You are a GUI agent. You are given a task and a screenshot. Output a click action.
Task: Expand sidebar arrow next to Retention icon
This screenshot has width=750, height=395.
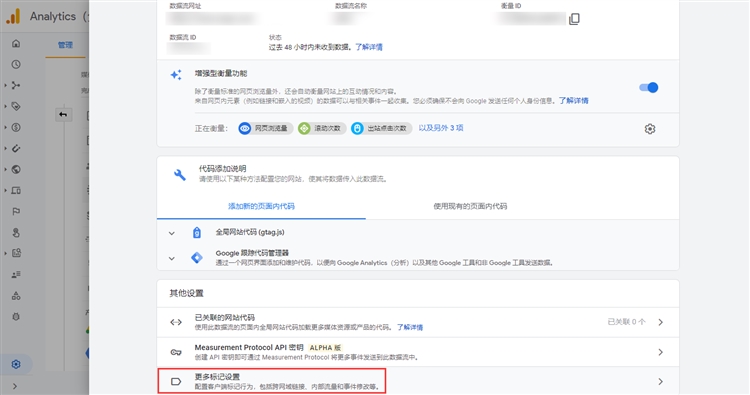5,148
